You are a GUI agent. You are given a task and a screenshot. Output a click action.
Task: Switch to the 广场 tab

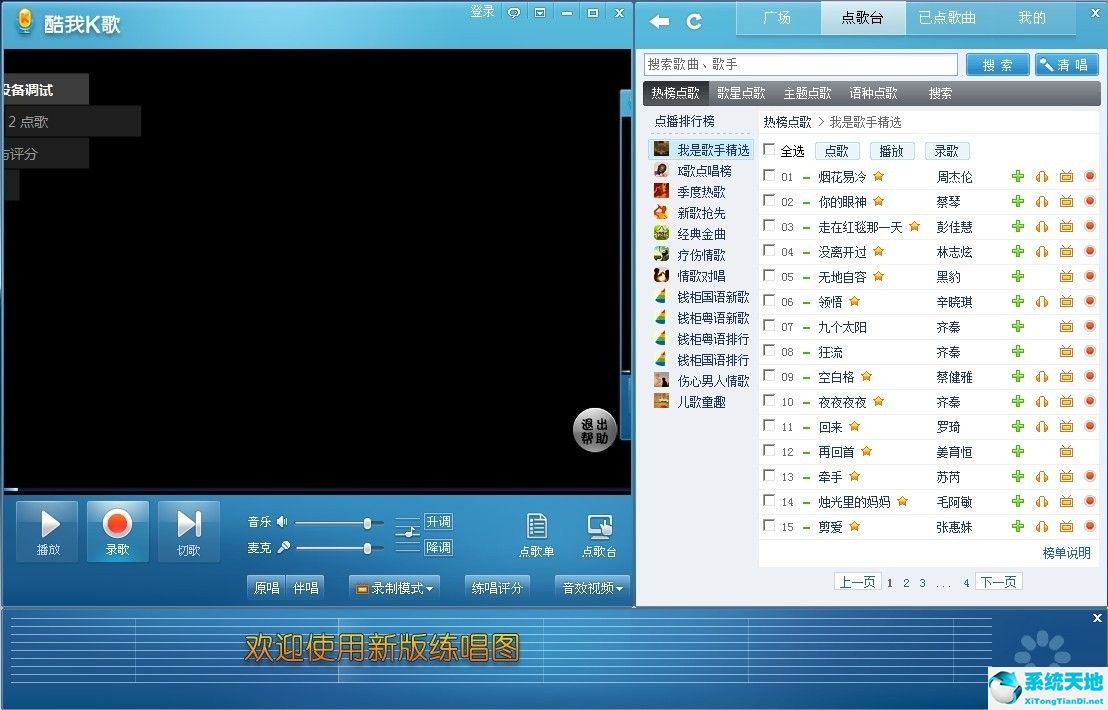(777, 18)
